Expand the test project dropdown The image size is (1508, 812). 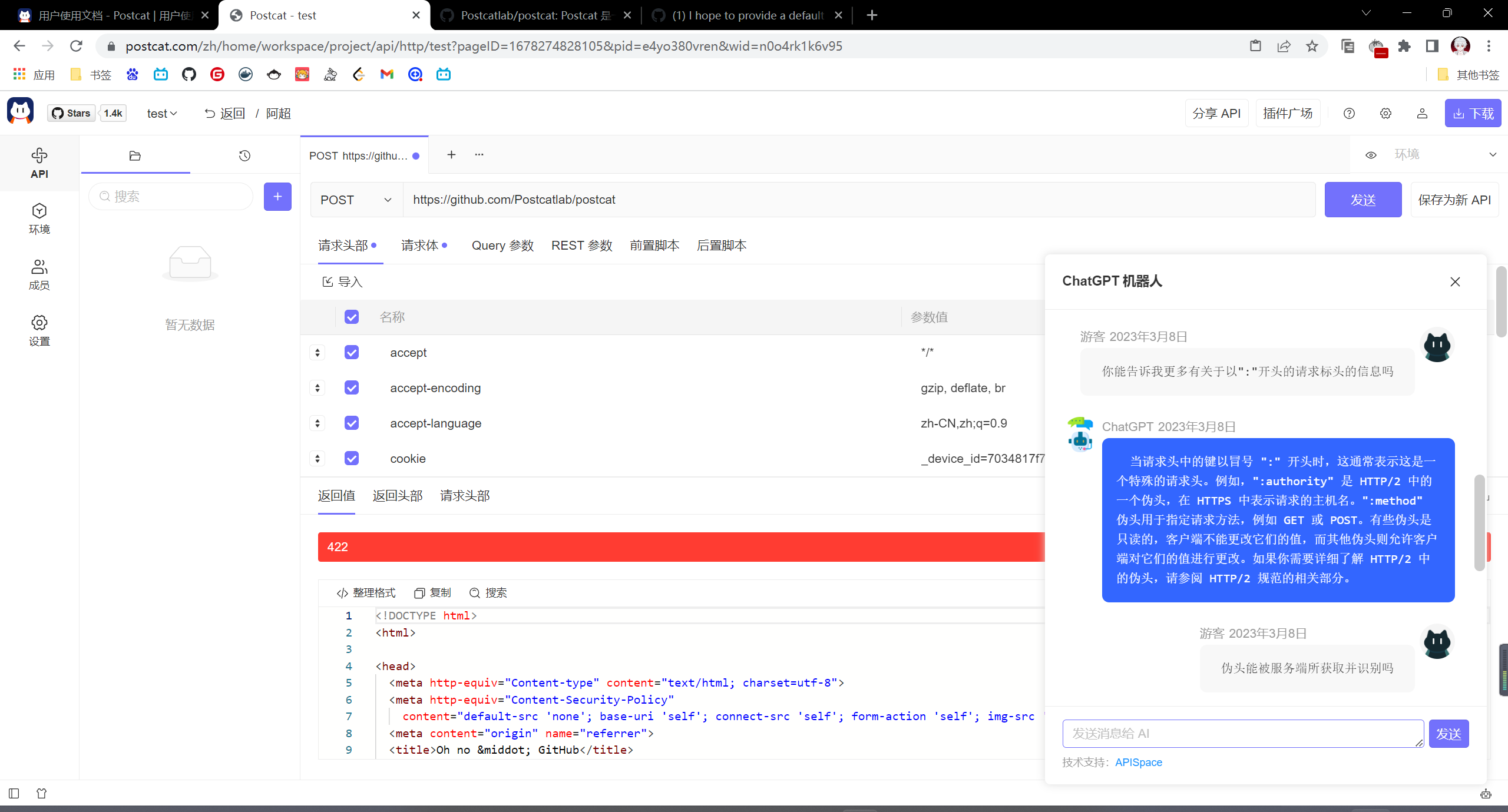[162, 114]
